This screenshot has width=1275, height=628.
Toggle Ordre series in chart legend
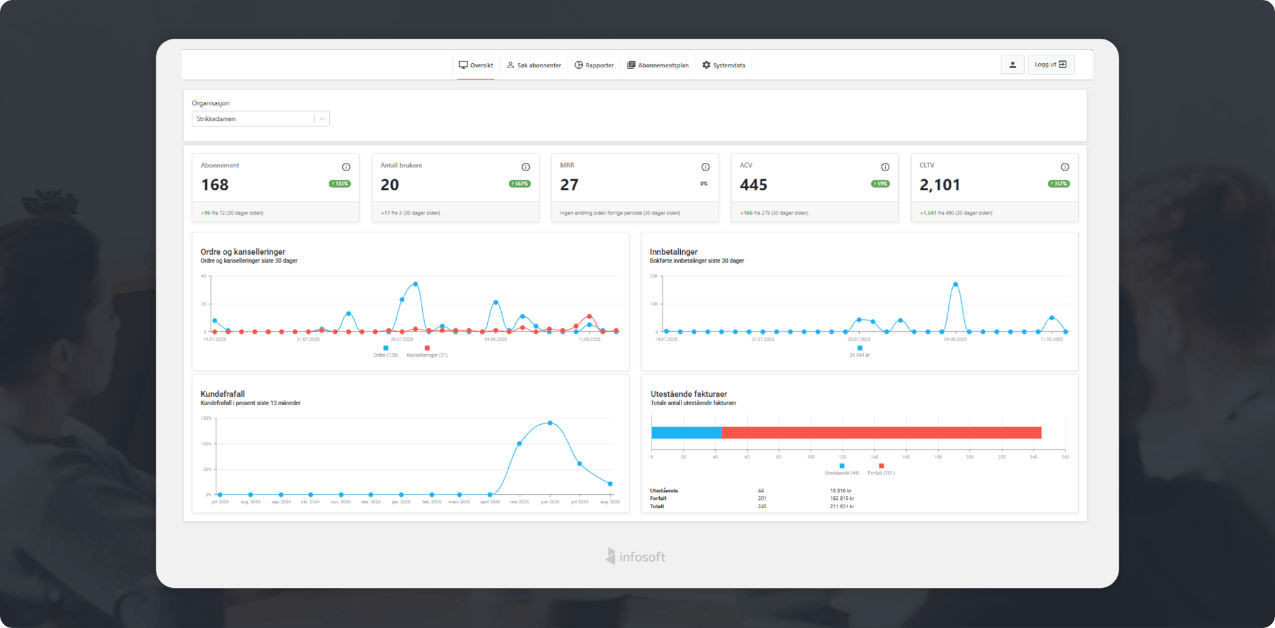(x=385, y=348)
